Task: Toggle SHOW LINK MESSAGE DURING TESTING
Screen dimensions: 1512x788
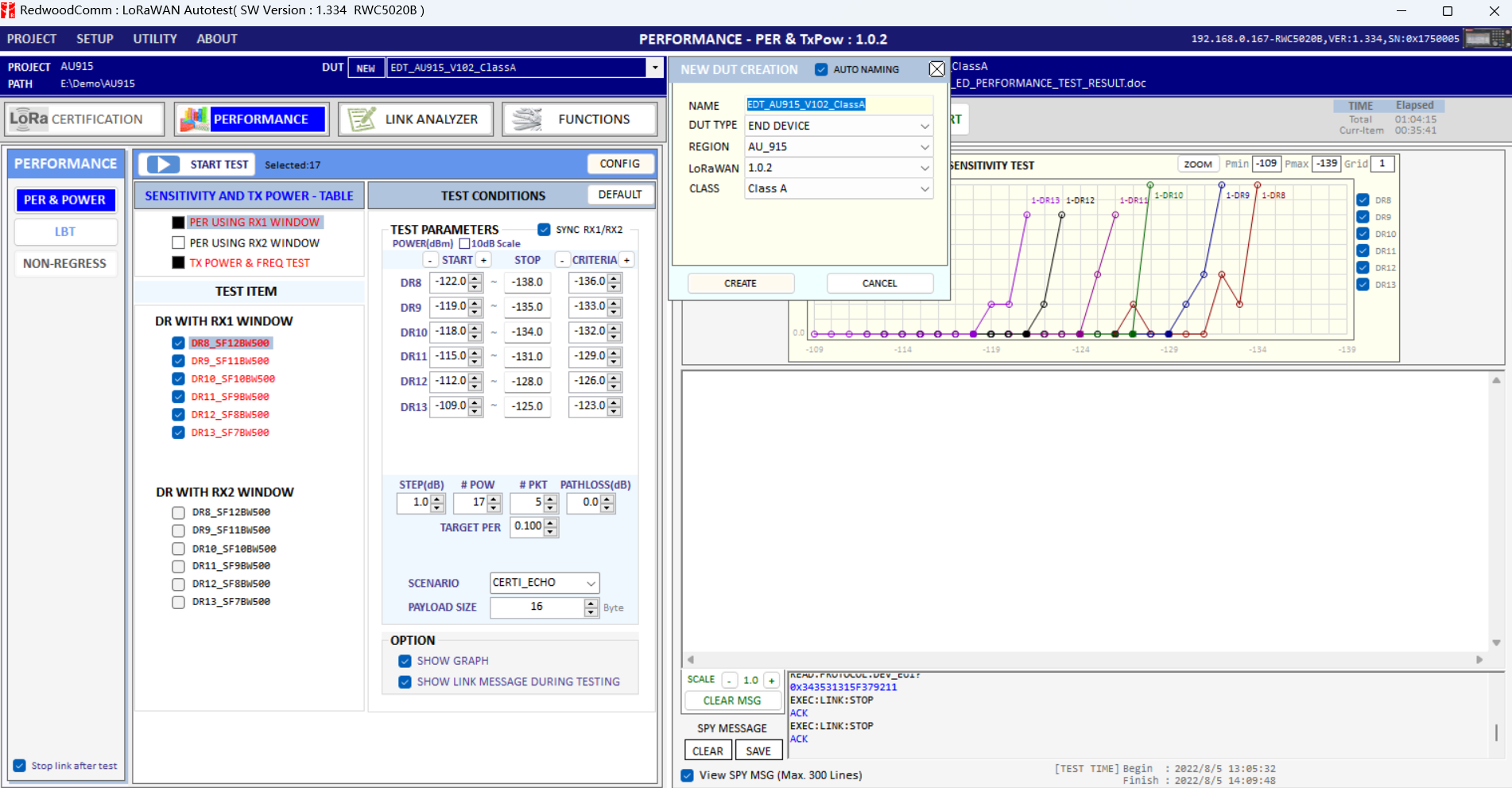Action: 405,681
